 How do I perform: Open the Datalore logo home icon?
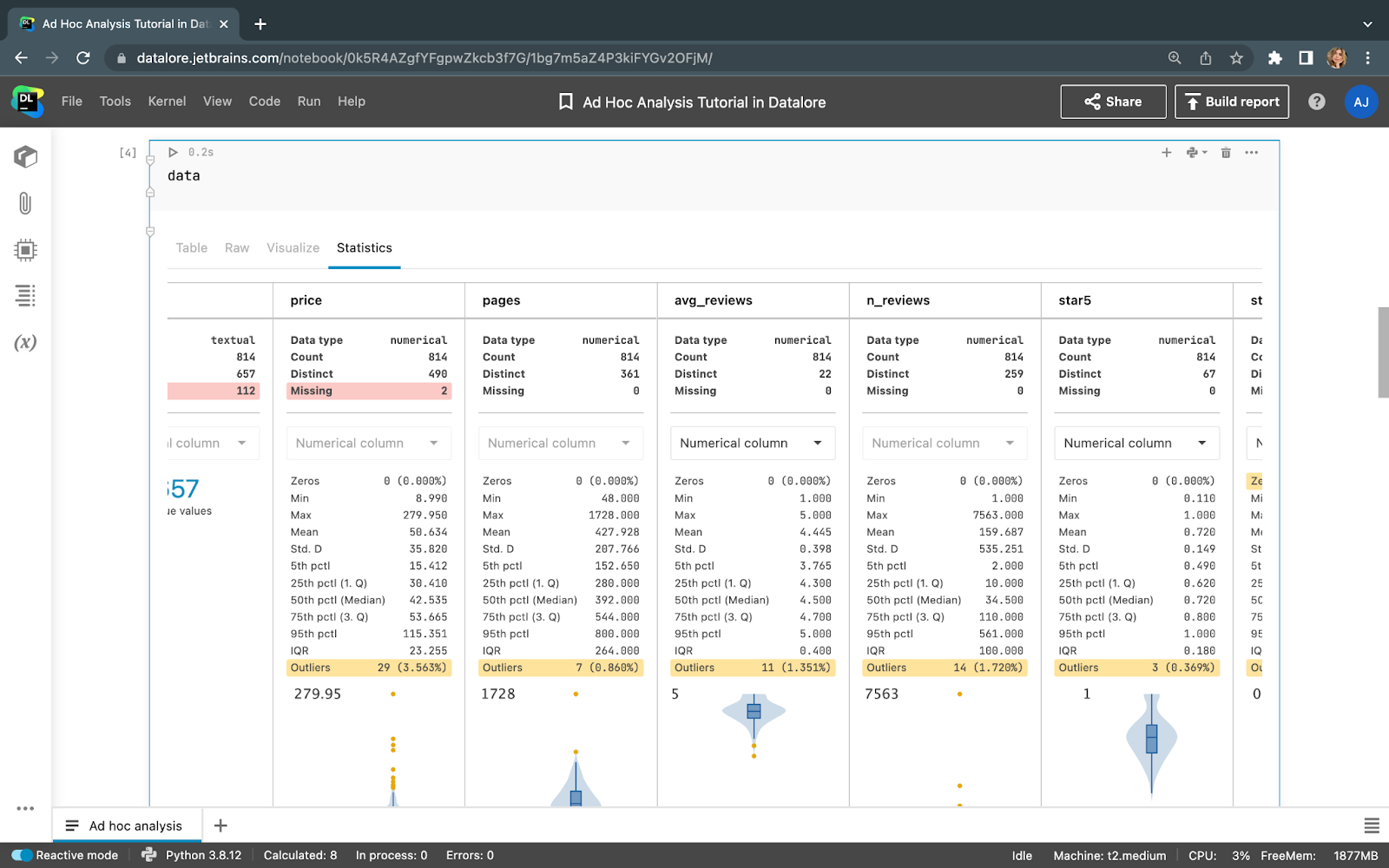pyautogui.click(x=27, y=102)
